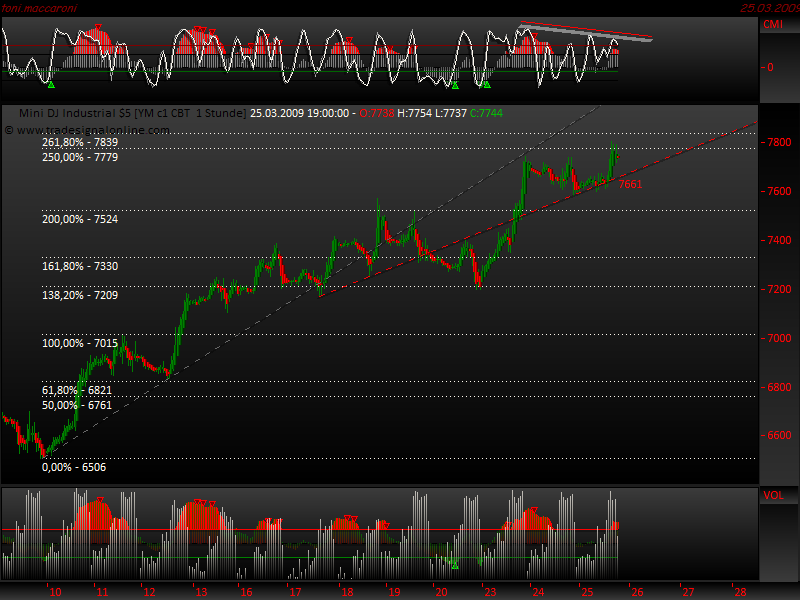Click date axis label '11'

pos(102,592)
